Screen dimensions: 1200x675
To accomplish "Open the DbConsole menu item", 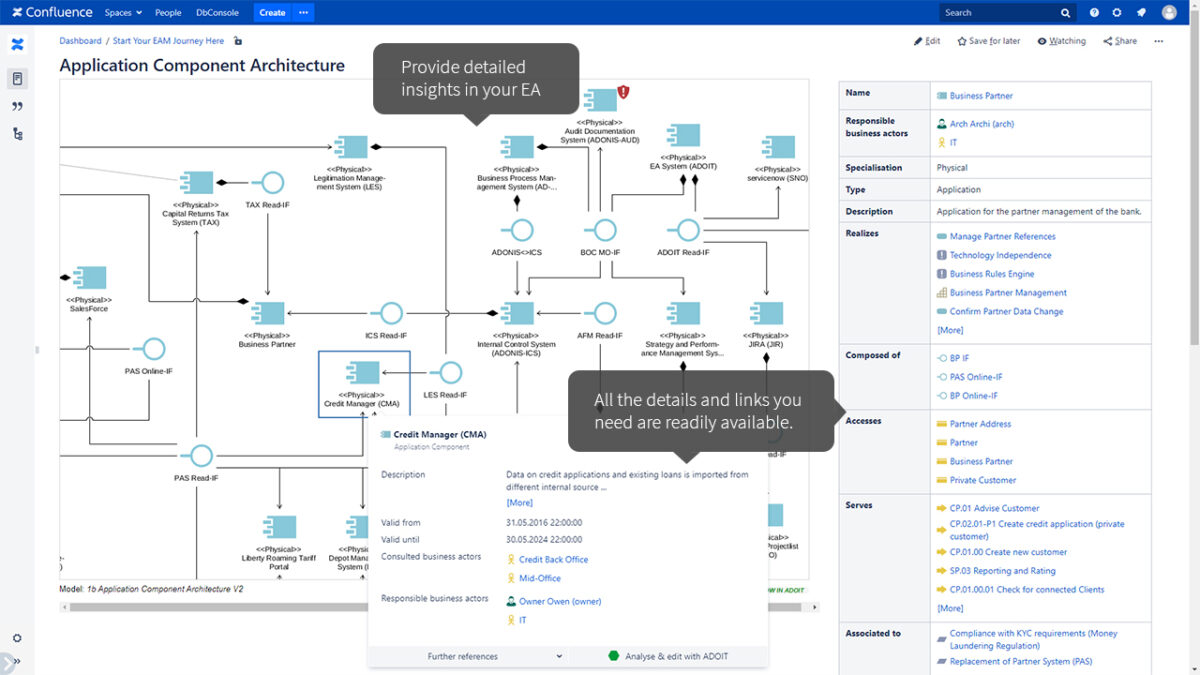I will pos(217,13).
